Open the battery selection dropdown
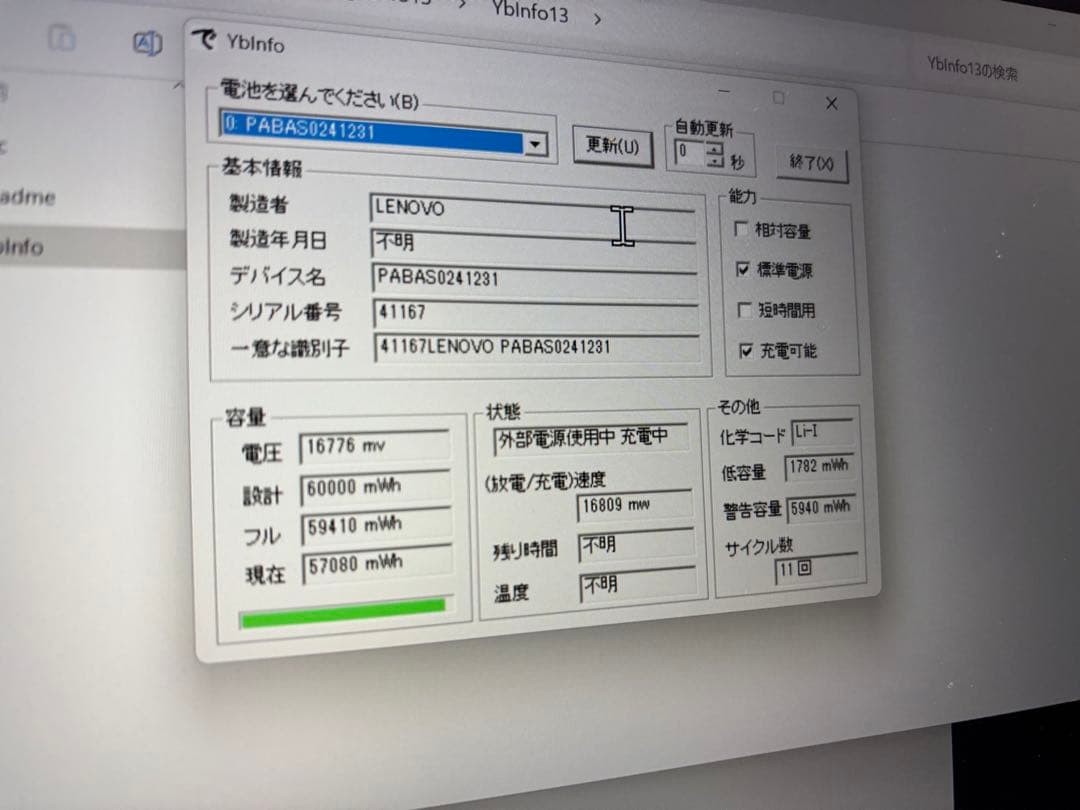 pos(536,144)
